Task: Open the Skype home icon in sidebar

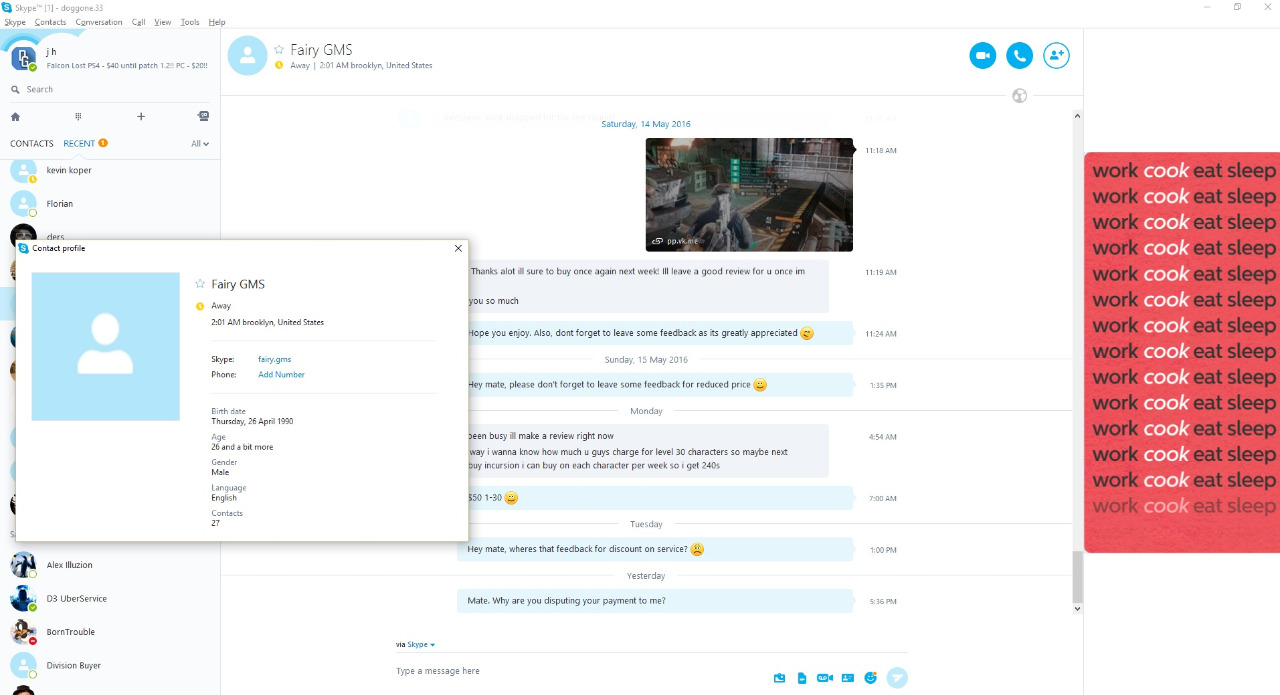Action: click(x=15, y=116)
